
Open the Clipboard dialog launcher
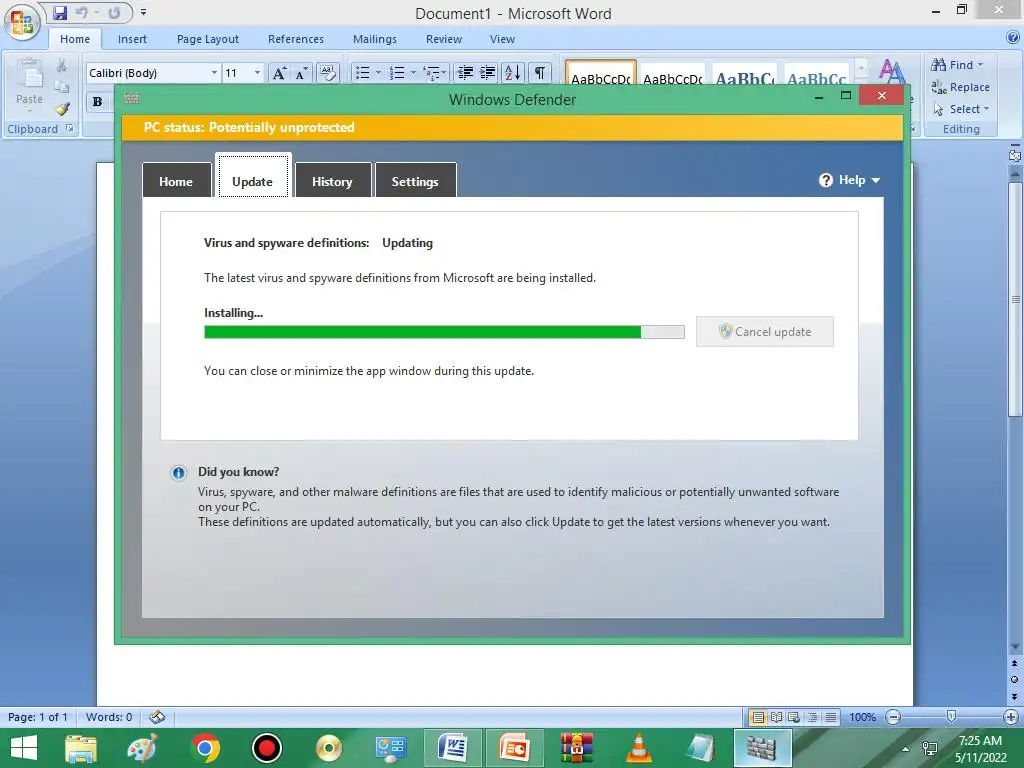pyautogui.click(x=70, y=129)
